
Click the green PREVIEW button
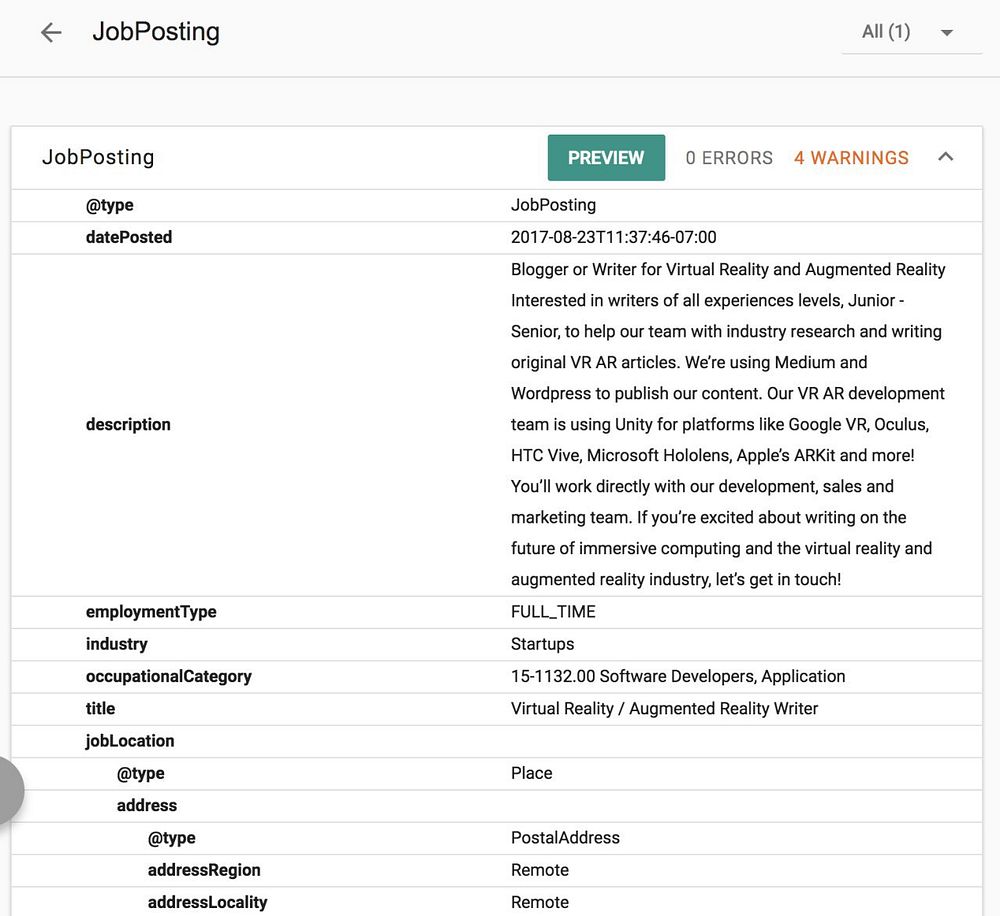click(606, 158)
